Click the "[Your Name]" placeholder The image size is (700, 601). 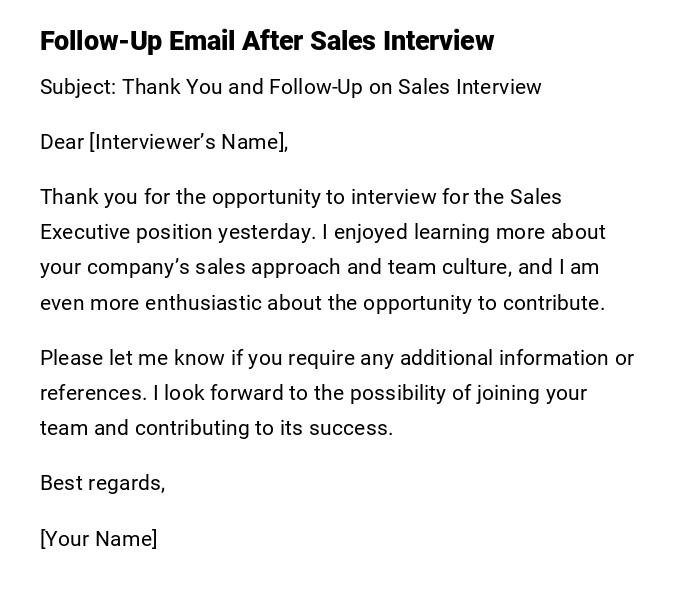coord(99,539)
